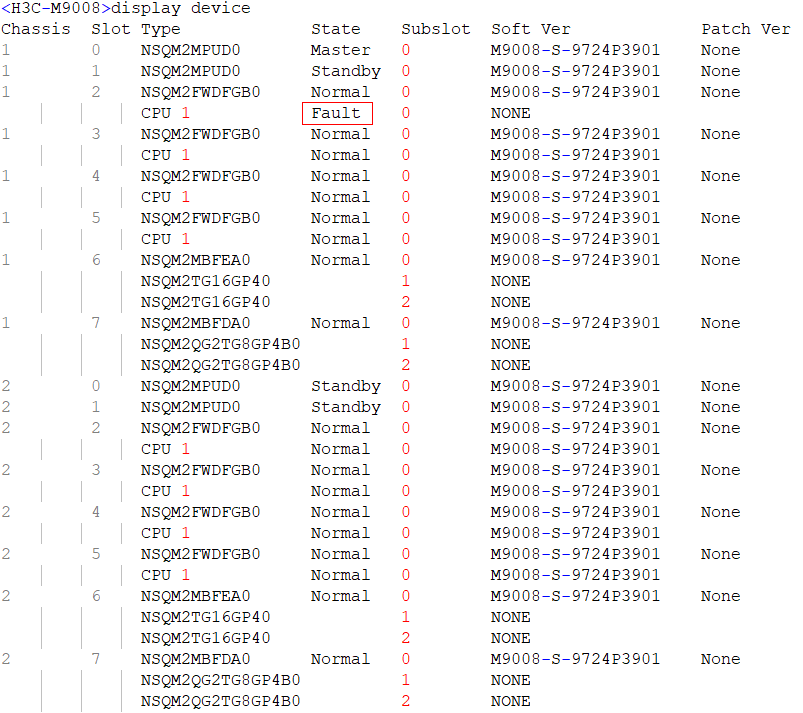Click 'Standby' in chassis 2 slot 1 row

[346, 407]
